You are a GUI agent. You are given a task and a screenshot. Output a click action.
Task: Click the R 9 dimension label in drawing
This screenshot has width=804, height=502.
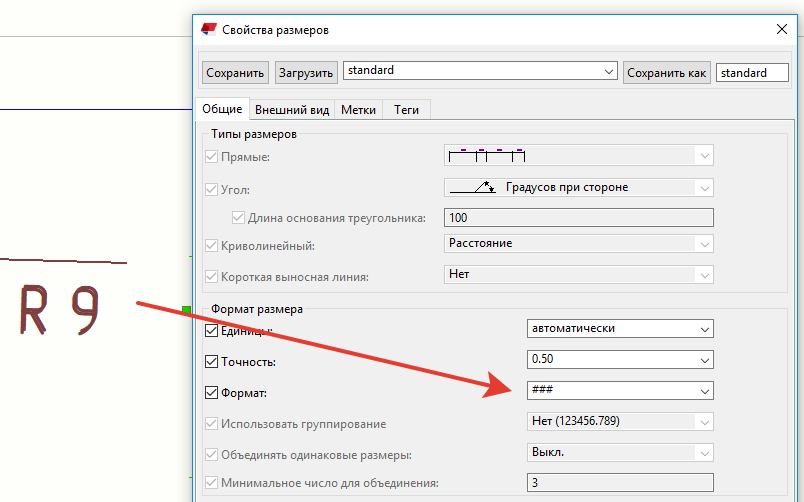tap(59, 310)
